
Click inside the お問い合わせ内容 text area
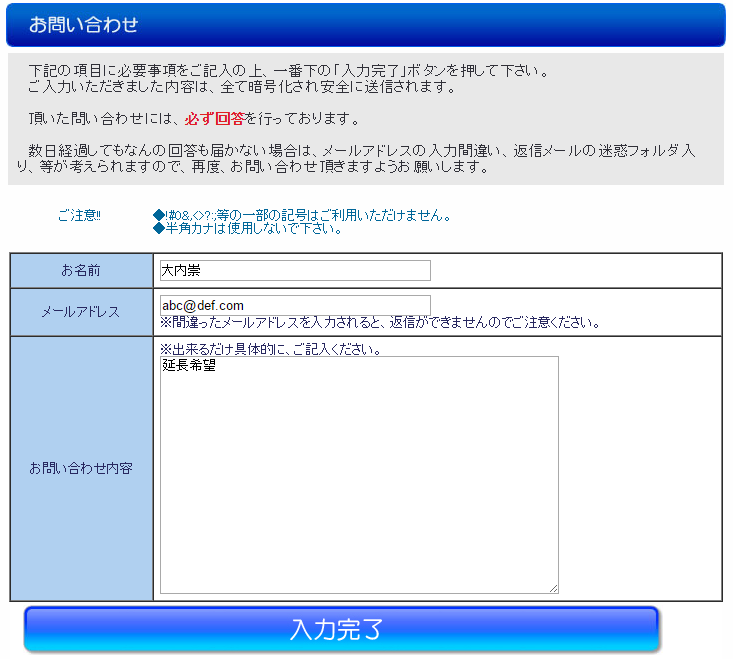point(359,475)
